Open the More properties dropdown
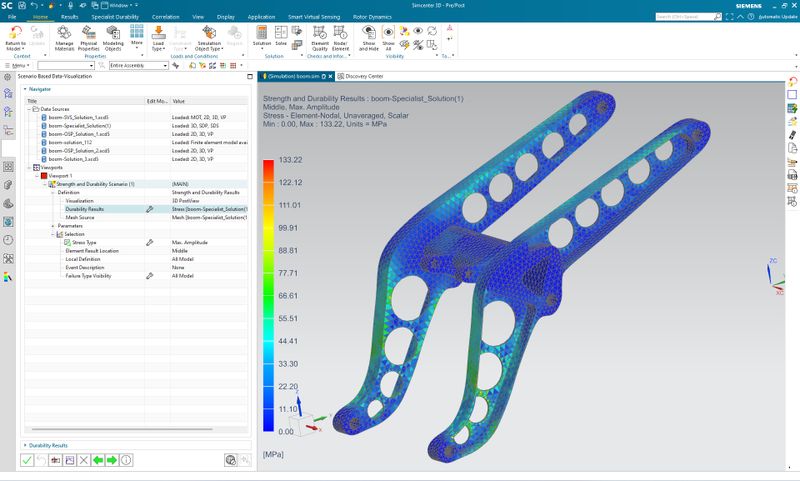800x481 pixels. [x=136, y=36]
